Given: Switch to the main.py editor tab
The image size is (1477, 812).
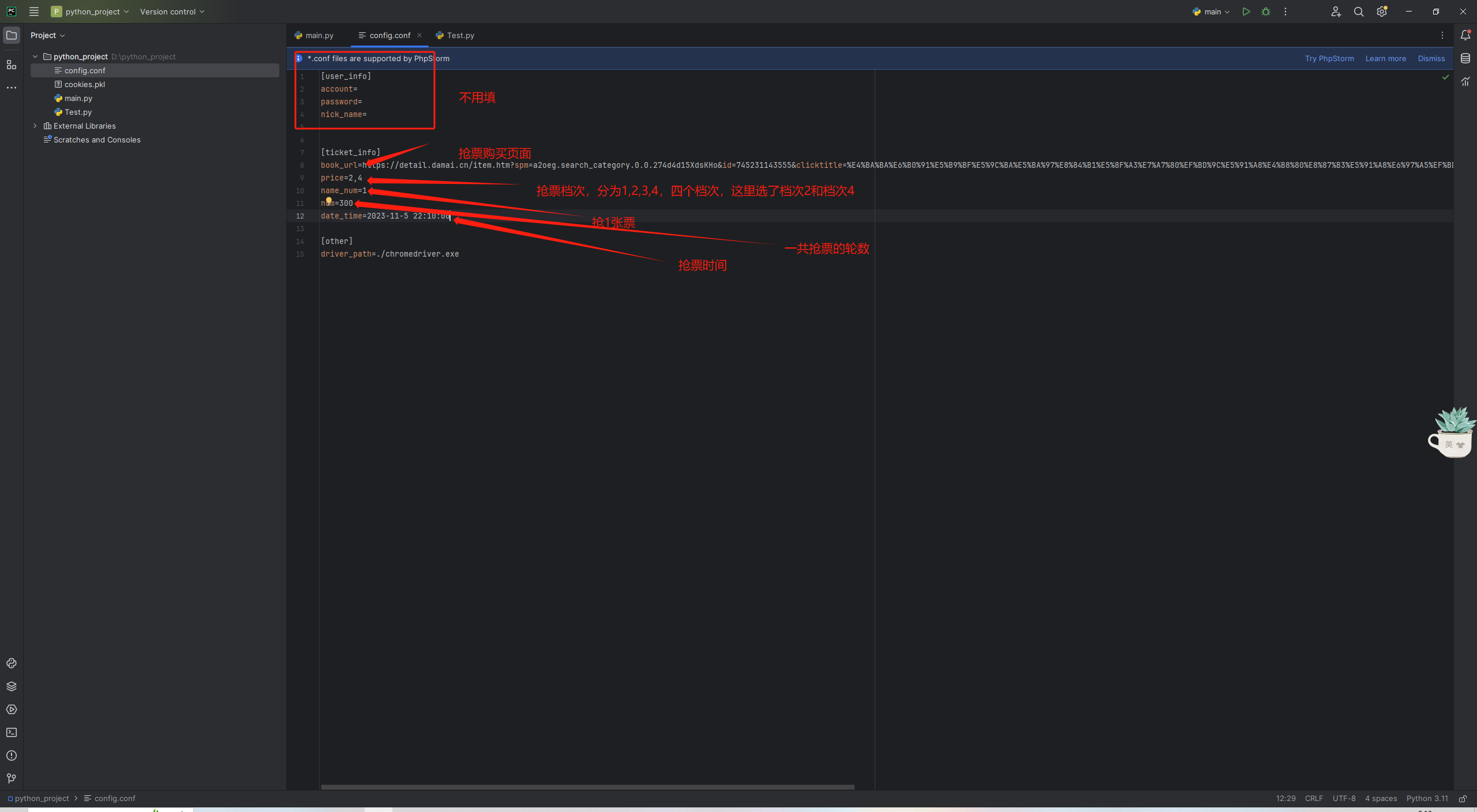Looking at the screenshot, I should (x=314, y=35).
